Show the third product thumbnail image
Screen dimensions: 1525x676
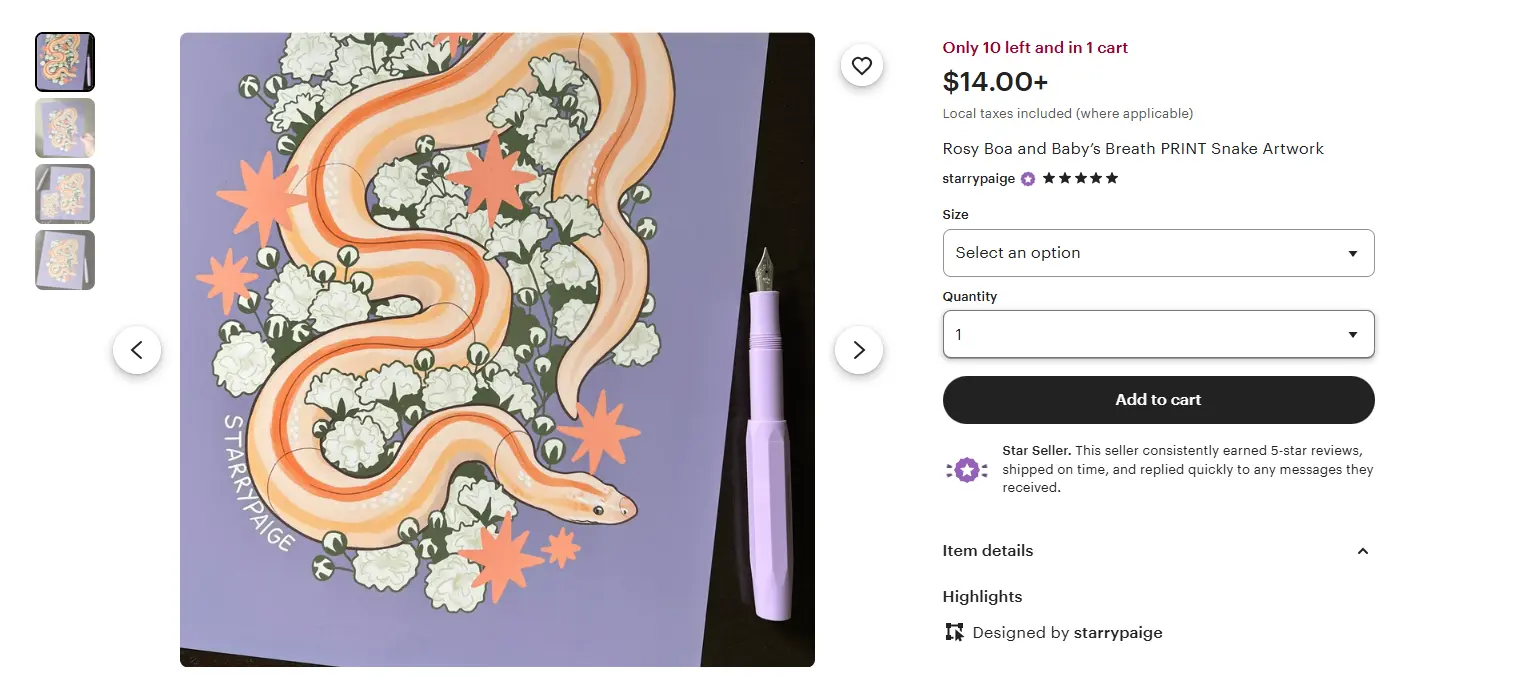tap(65, 194)
